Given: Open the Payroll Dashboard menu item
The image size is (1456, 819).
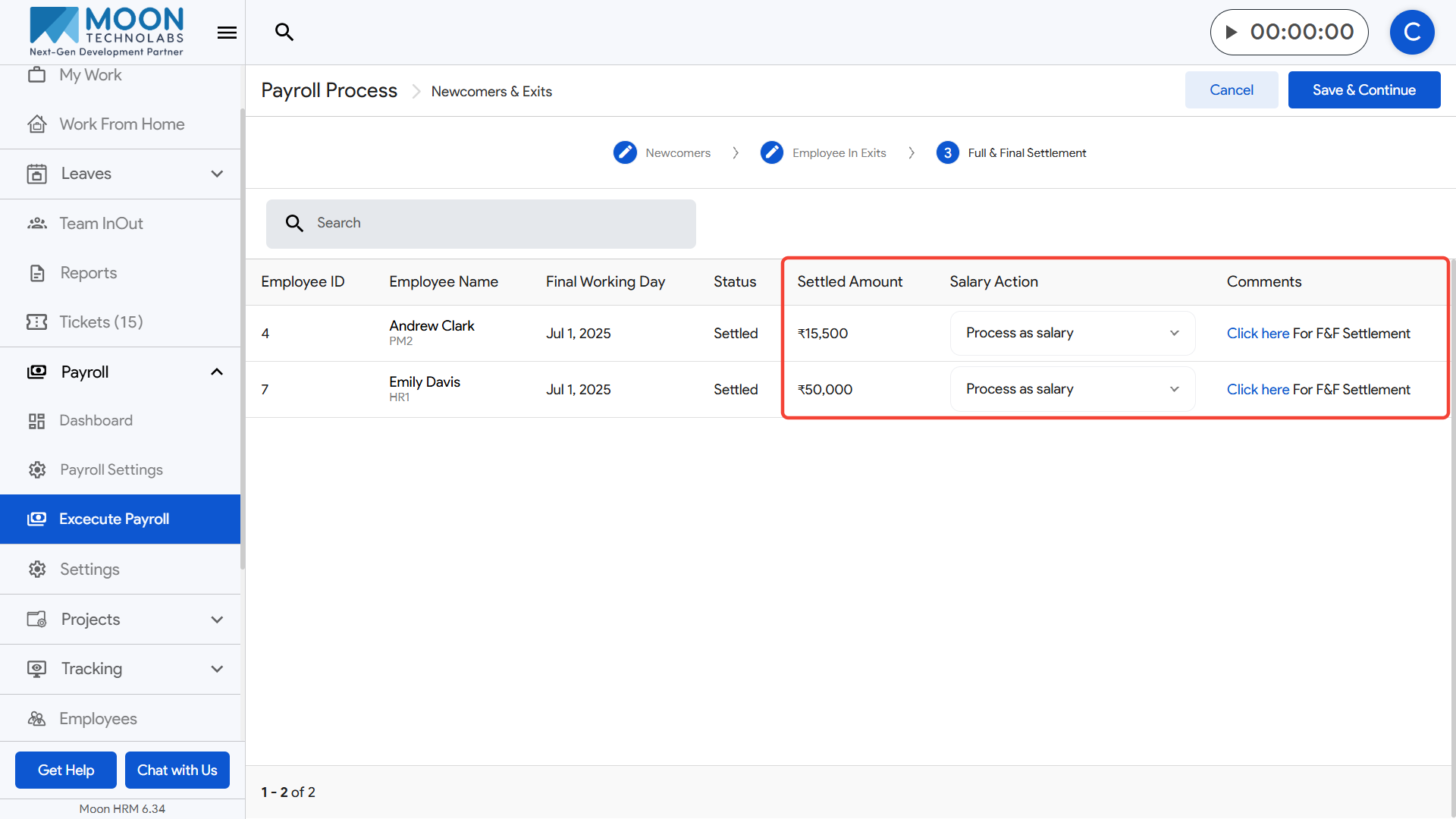Looking at the screenshot, I should [x=96, y=420].
